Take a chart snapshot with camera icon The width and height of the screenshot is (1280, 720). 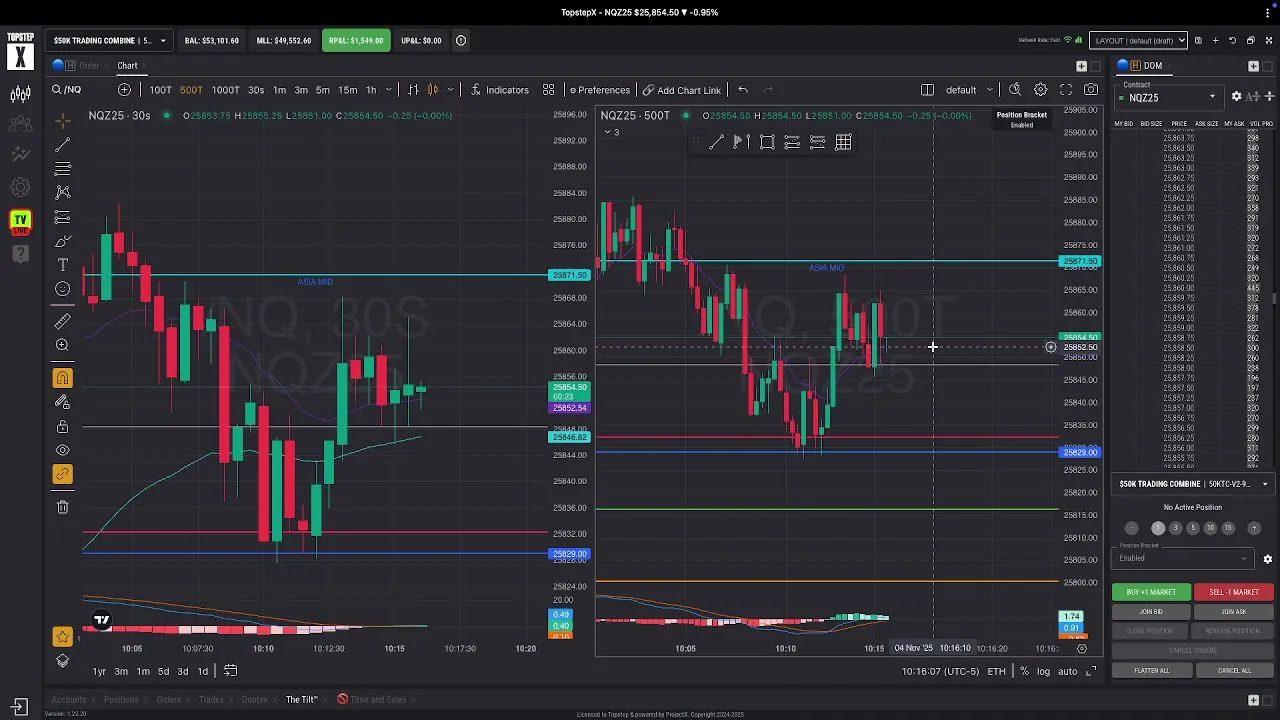1091,90
